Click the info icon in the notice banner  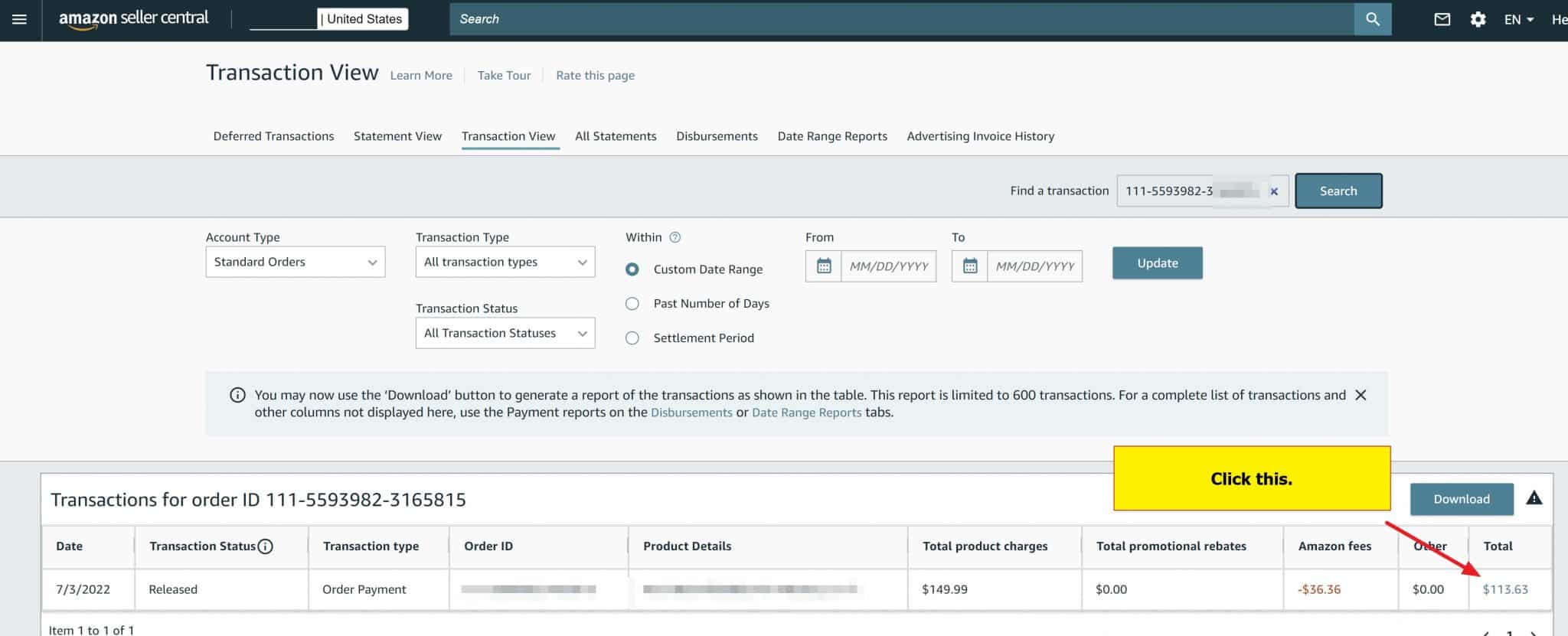238,395
